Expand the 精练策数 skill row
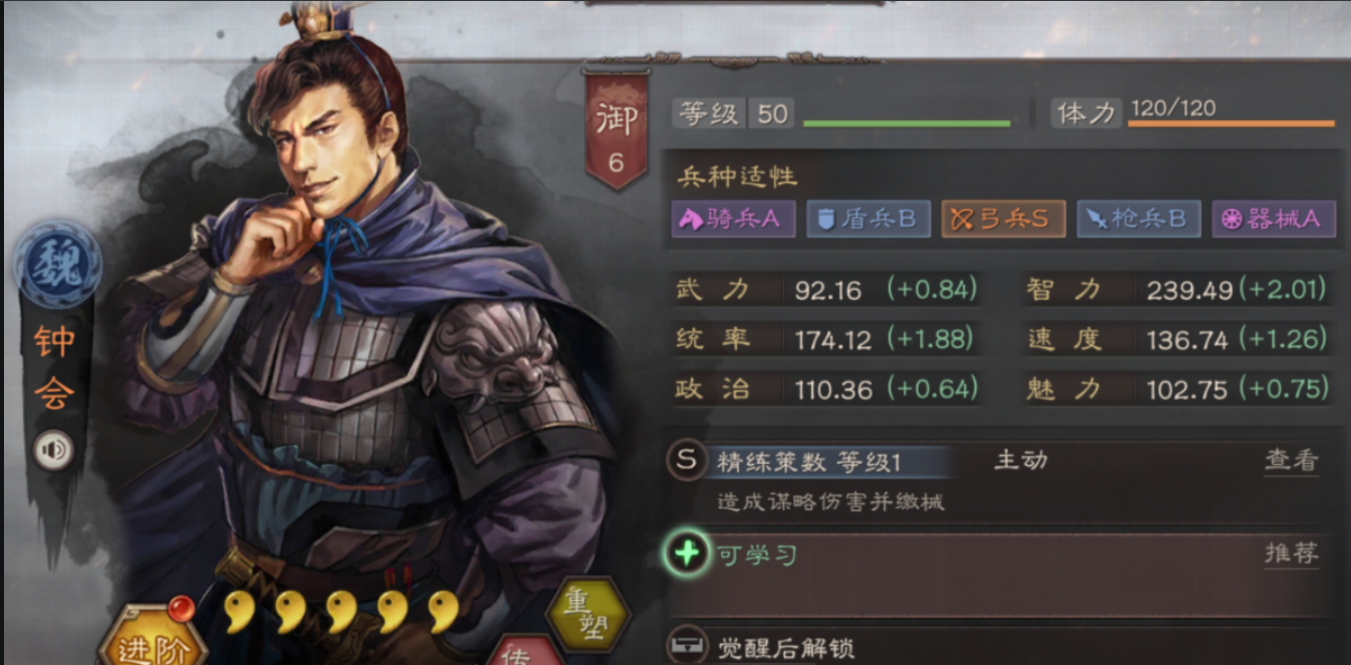Screen dimensions: 1351x665 [995, 479]
